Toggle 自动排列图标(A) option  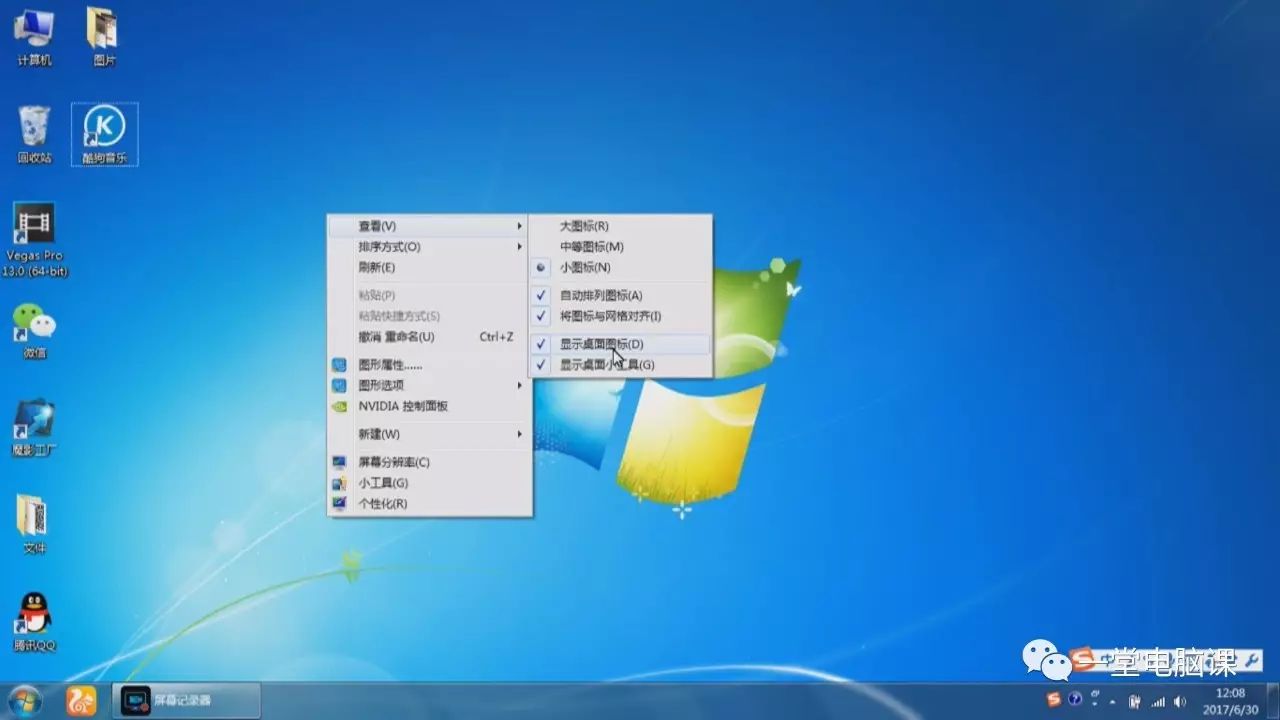click(620, 295)
